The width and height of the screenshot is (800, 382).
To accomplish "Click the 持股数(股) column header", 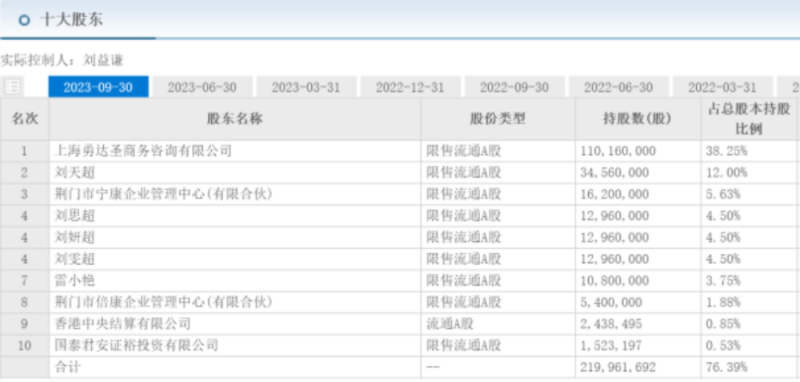I will coord(638,119).
